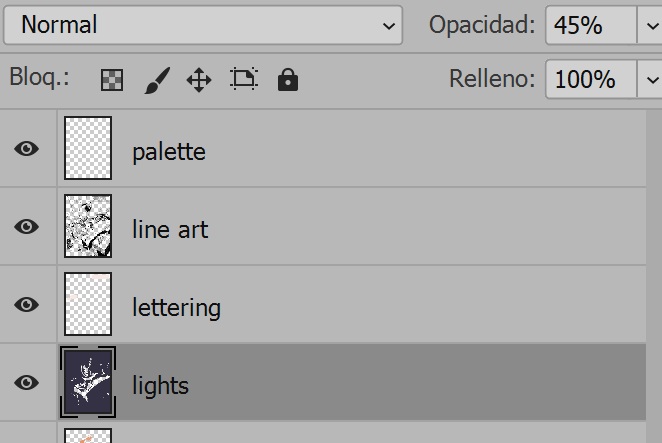
Task: Select the lettering layer by name
Action: (x=176, y=307)
